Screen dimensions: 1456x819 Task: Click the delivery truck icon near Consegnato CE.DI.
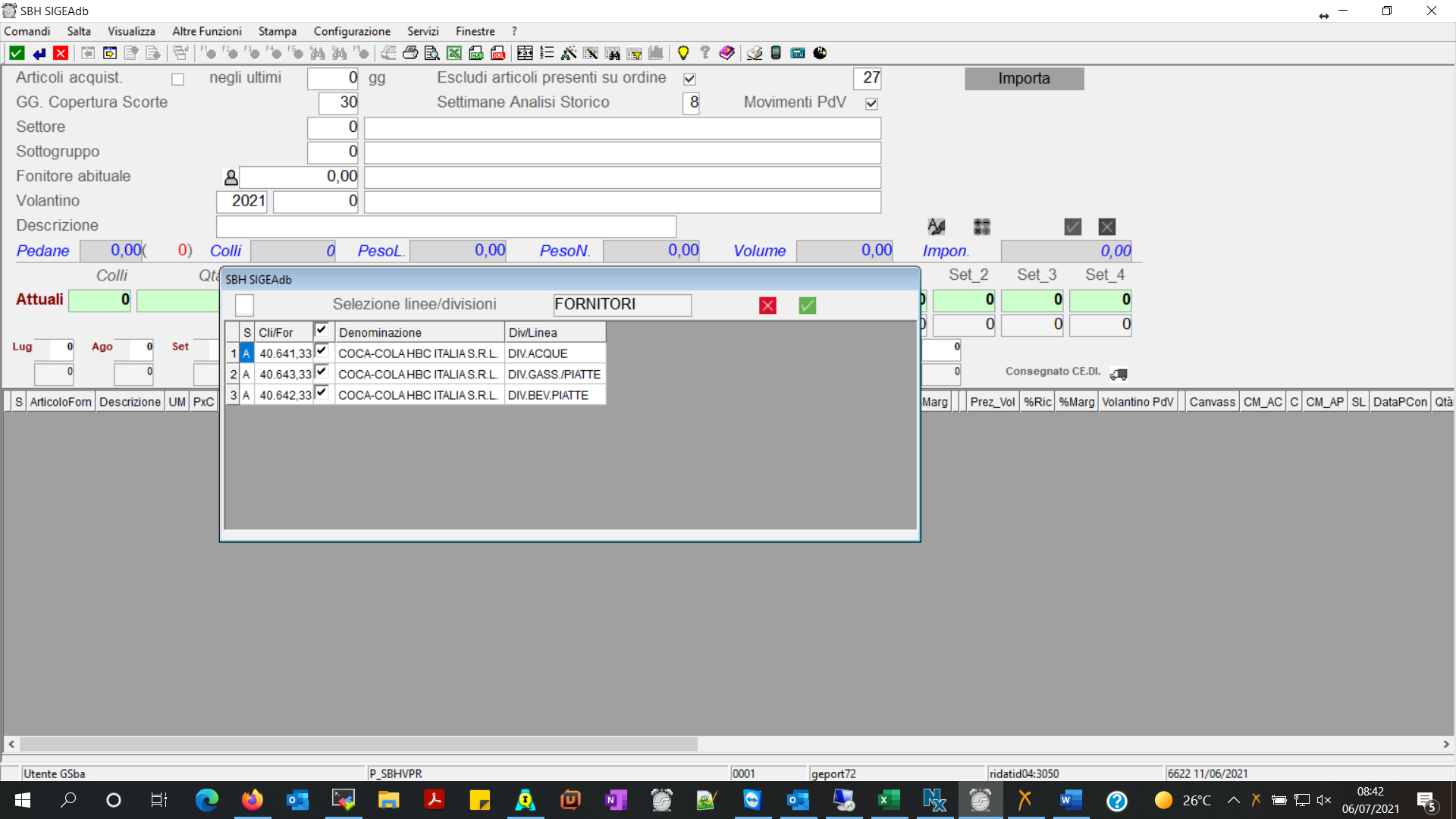[1119, 373]
